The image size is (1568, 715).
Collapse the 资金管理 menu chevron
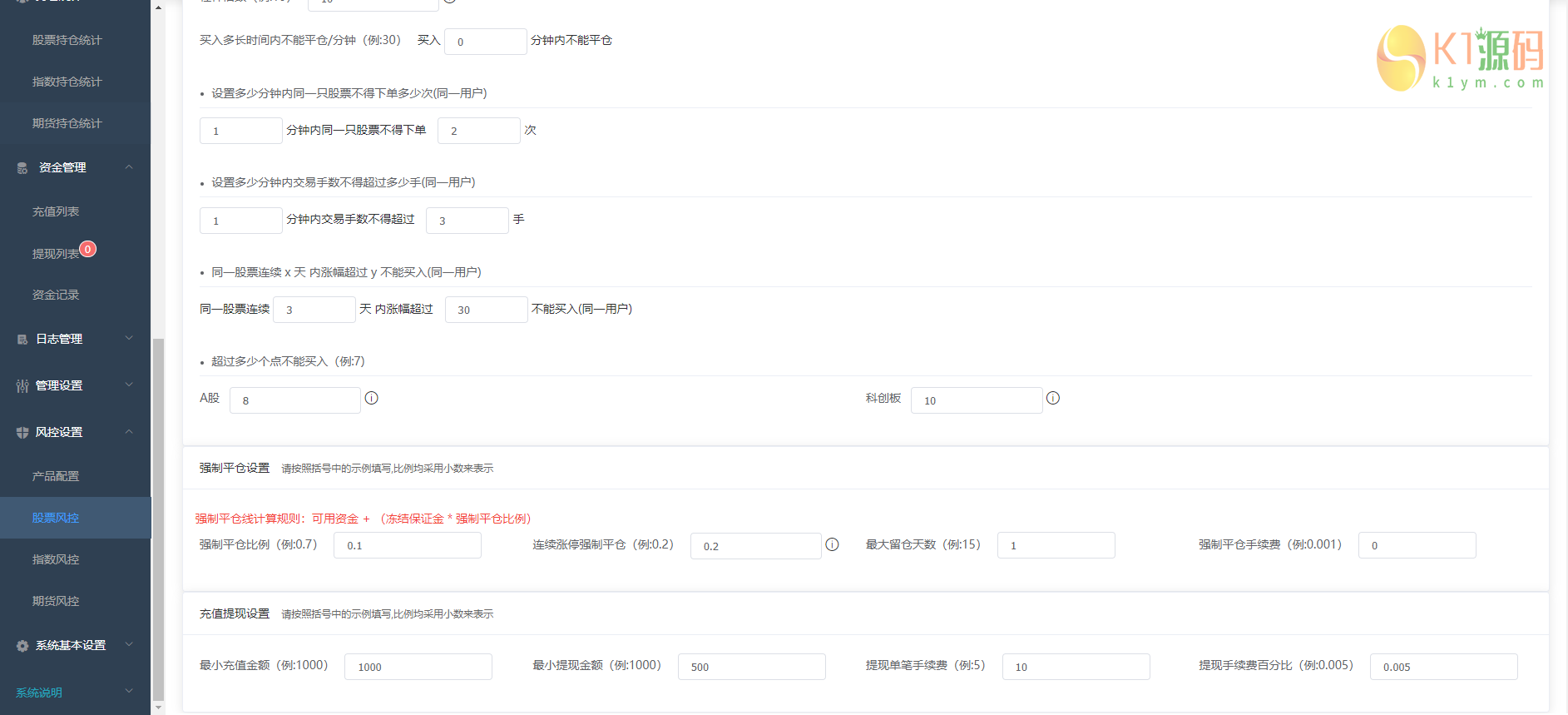coord(129,167)
